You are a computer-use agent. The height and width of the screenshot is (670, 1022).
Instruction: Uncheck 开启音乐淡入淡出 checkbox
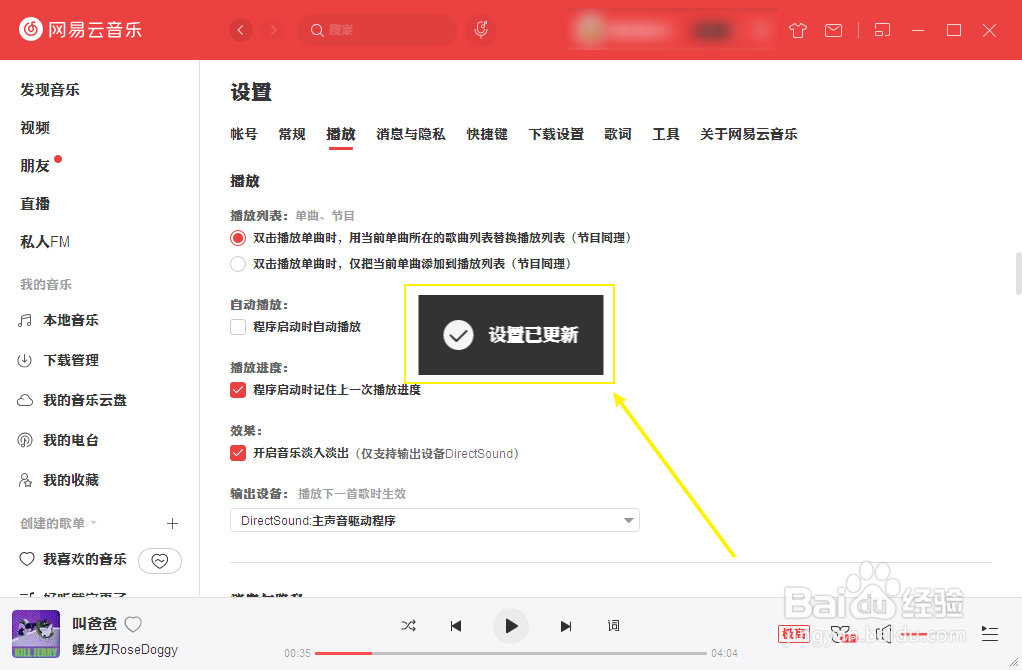238,453
